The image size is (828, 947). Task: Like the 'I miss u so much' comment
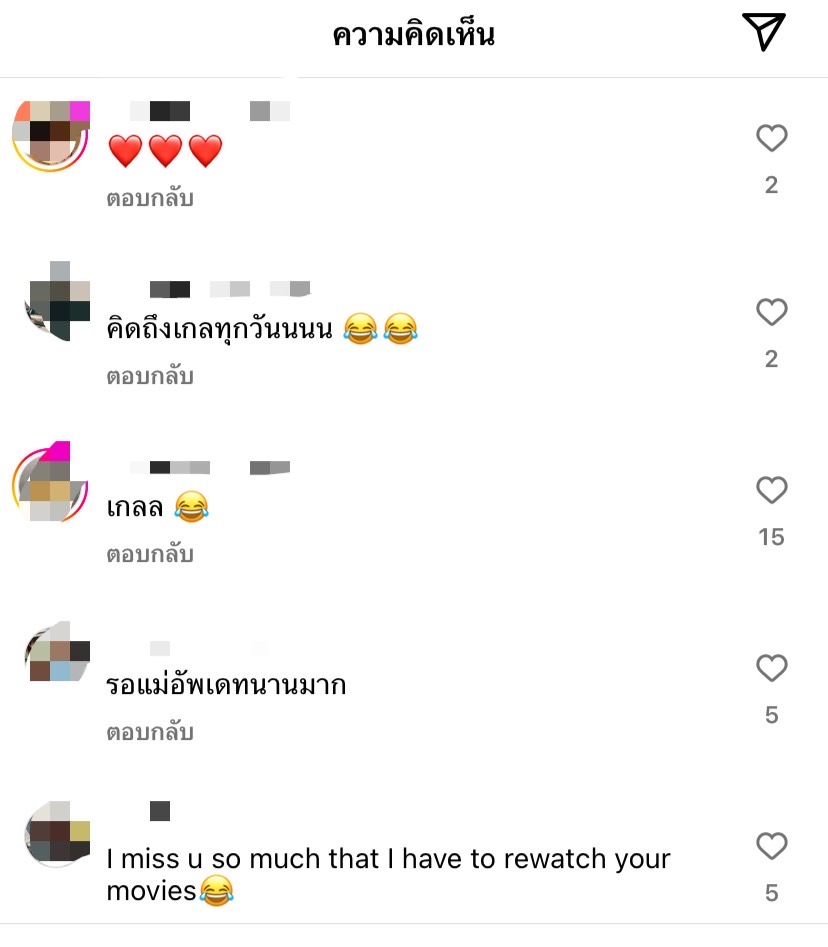point(772,846)
